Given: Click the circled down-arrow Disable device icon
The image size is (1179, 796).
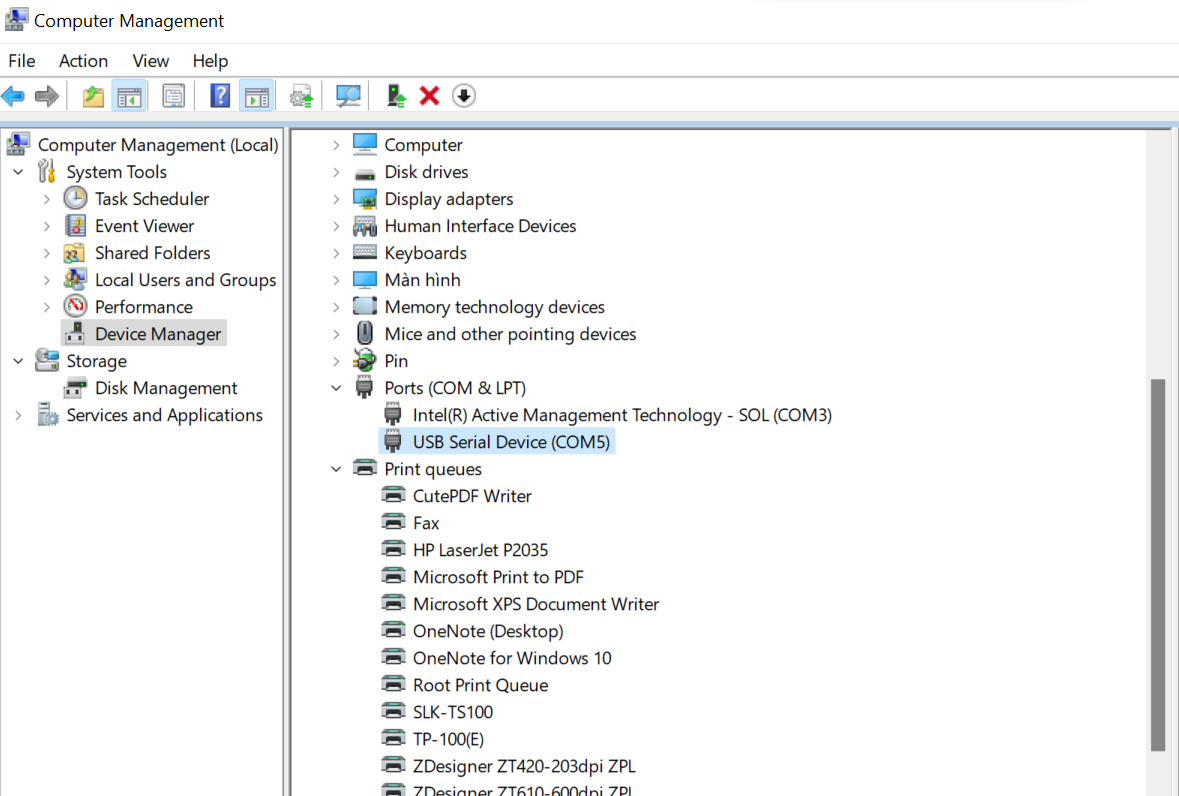Looking at the screenshot, I should click(464, 96).
